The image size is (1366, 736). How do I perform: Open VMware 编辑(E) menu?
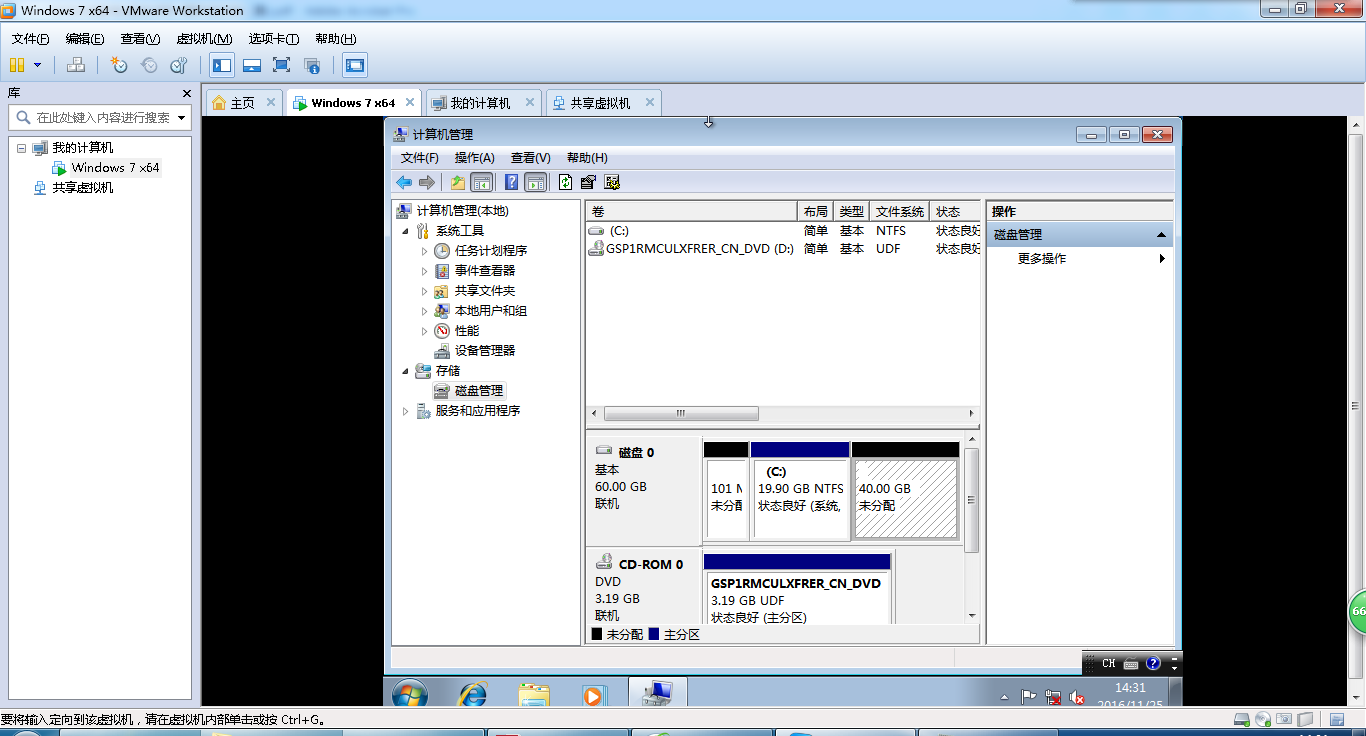tap(85, 39)
